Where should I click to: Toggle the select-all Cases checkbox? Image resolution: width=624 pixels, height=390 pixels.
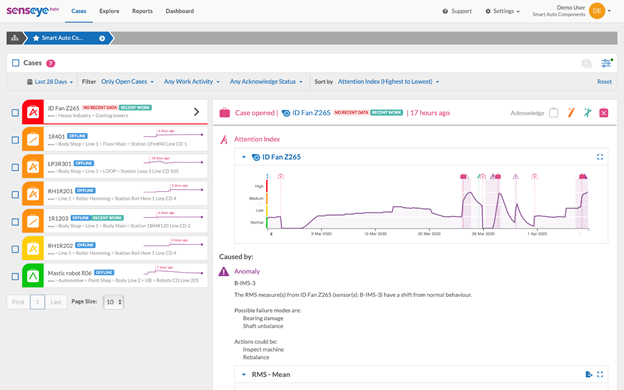pyautogui.click(x=16, y=63)
